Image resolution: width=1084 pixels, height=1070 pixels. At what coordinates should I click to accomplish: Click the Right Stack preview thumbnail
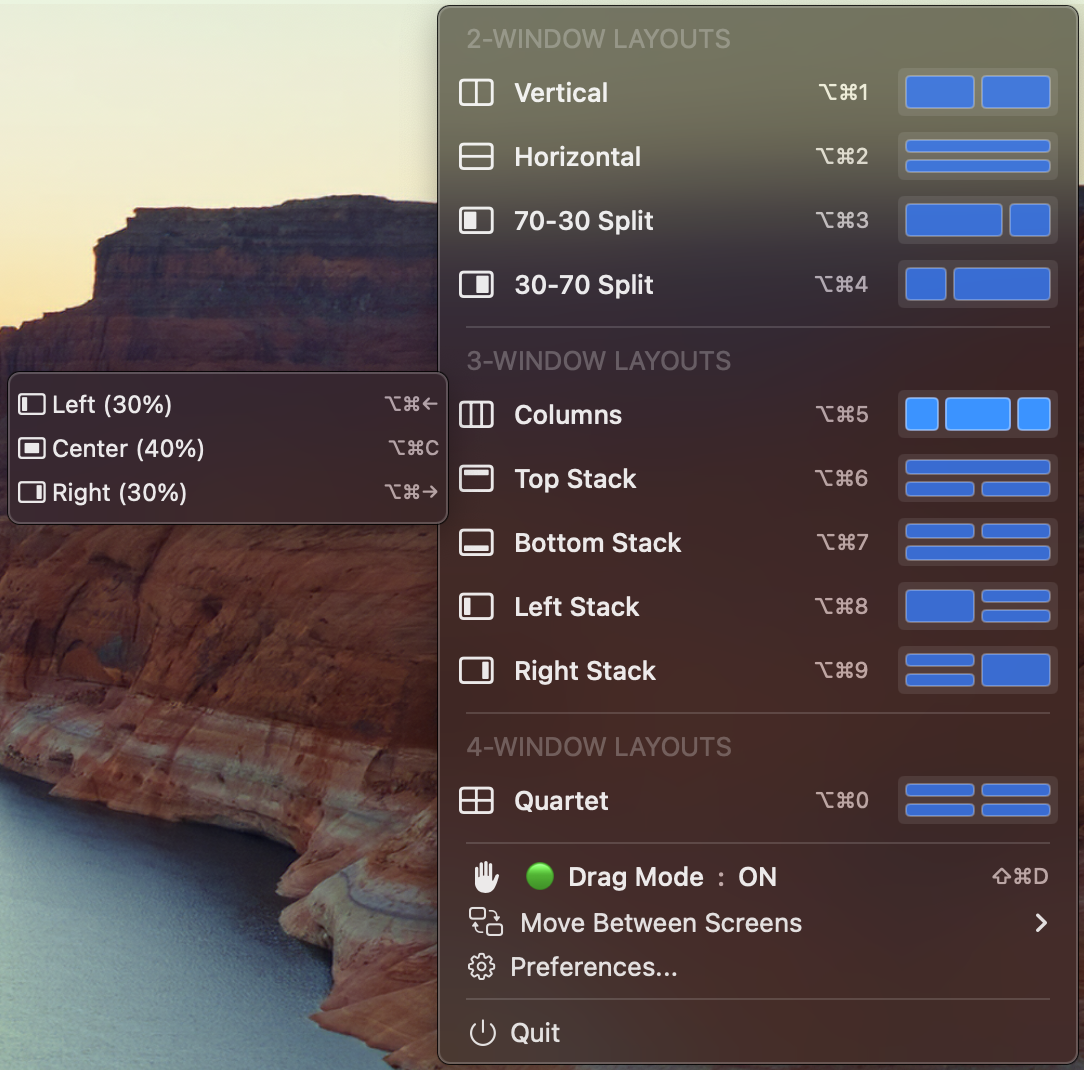[978, 670]
